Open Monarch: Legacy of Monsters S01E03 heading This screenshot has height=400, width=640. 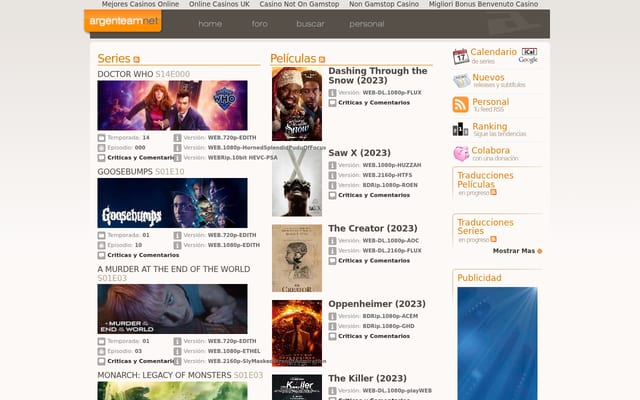tap(180, 375)
